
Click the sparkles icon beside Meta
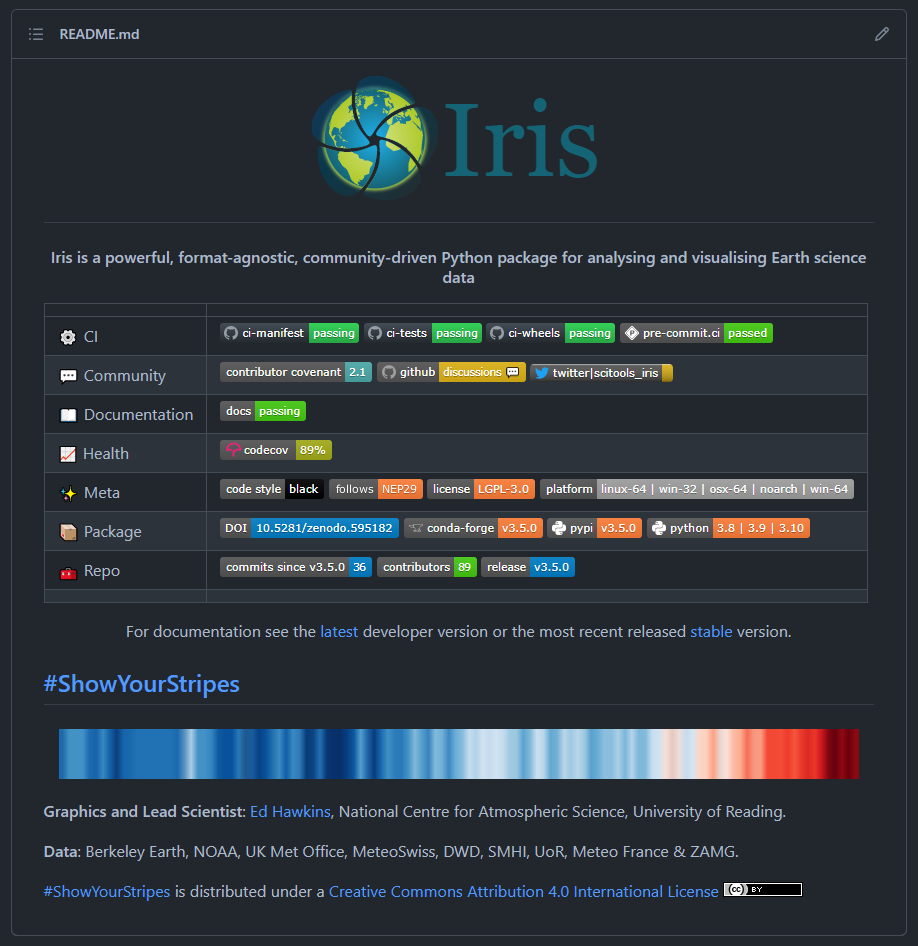pyautogui.click(x=68, y=494)
